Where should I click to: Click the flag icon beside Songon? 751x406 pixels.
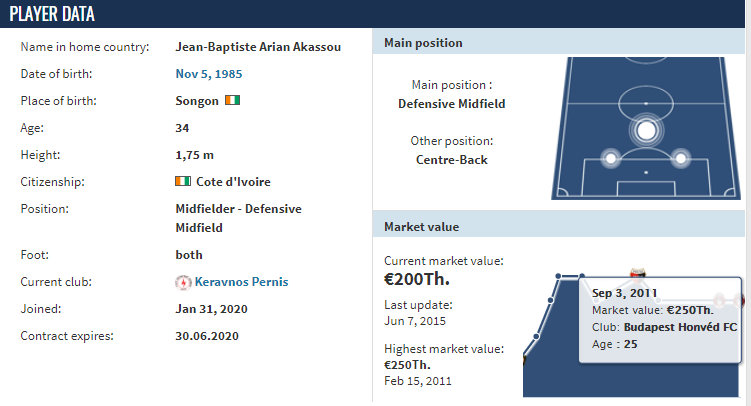coord(233,100)
